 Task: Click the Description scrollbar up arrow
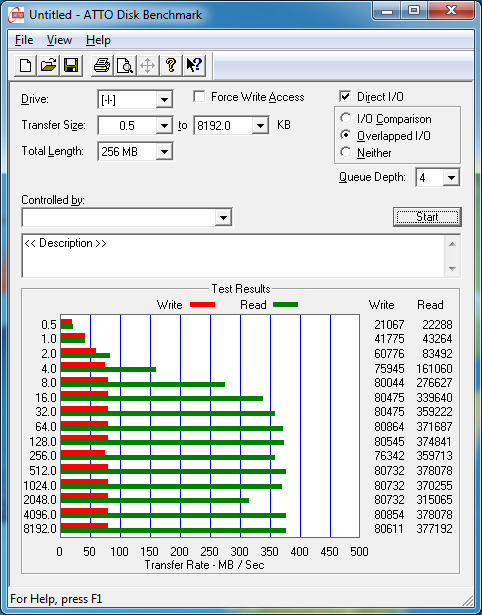tap(452, 244)
